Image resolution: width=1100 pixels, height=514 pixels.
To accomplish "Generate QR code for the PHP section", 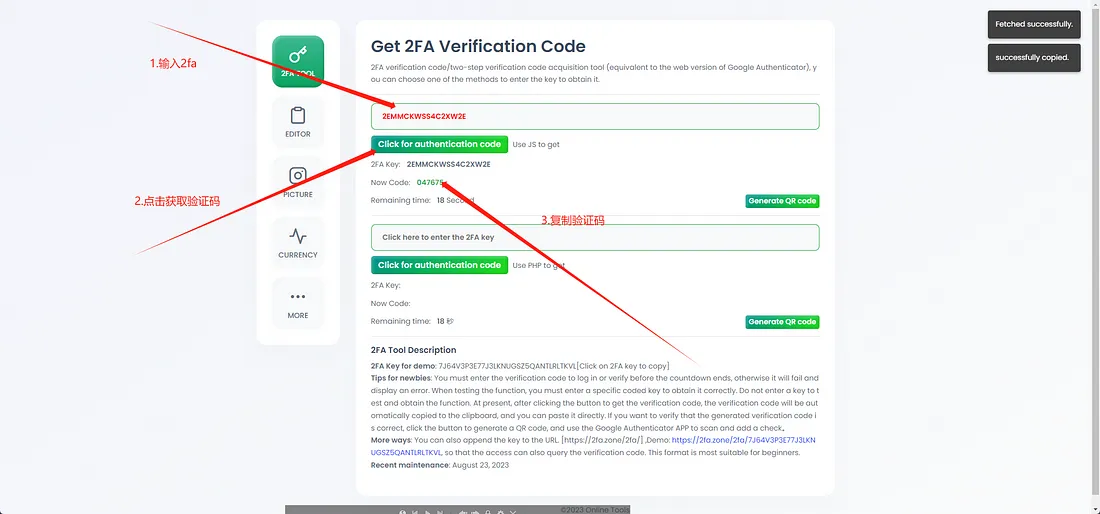I will (x=782, y=322).
